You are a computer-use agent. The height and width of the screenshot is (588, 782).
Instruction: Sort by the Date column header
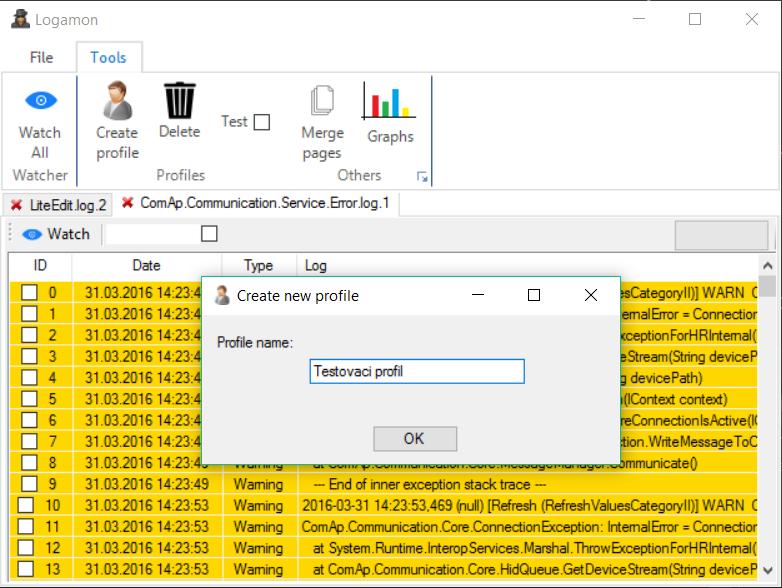[147, 265]
